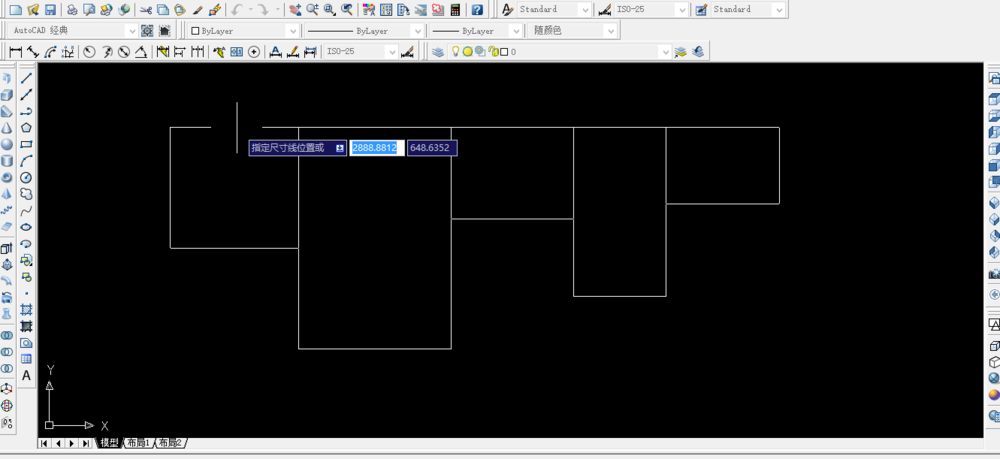Select the Pan hand tool

[295, 10]
